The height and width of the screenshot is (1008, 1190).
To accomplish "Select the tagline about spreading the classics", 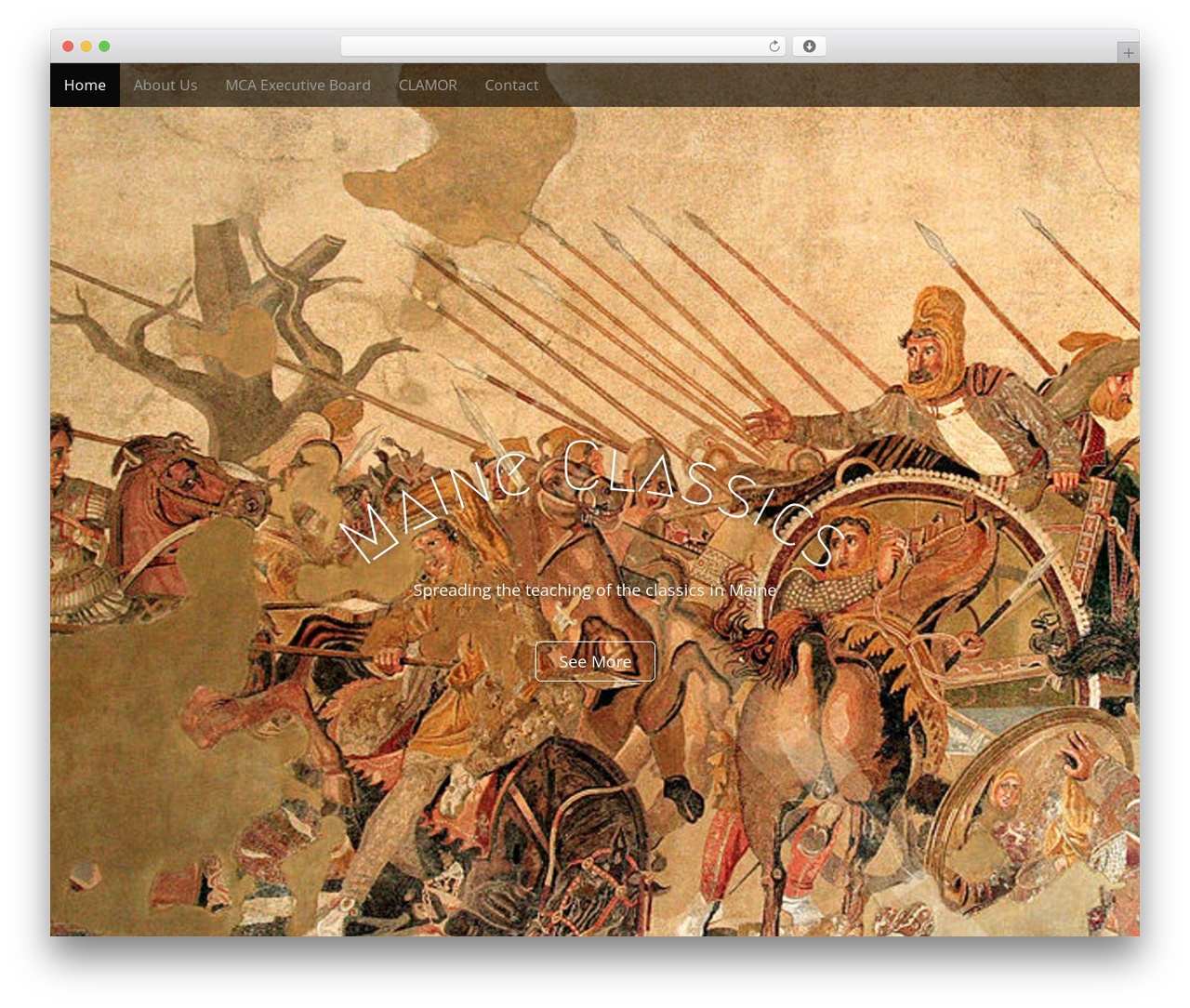I will pyautogui.click(x=595, y=590).
